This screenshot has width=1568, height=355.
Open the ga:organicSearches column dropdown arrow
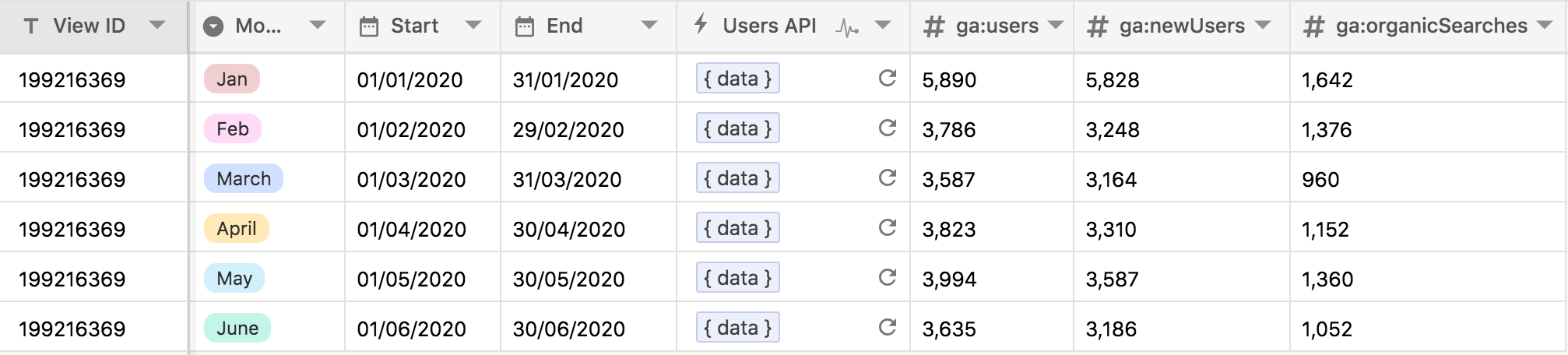(1545, 26)
